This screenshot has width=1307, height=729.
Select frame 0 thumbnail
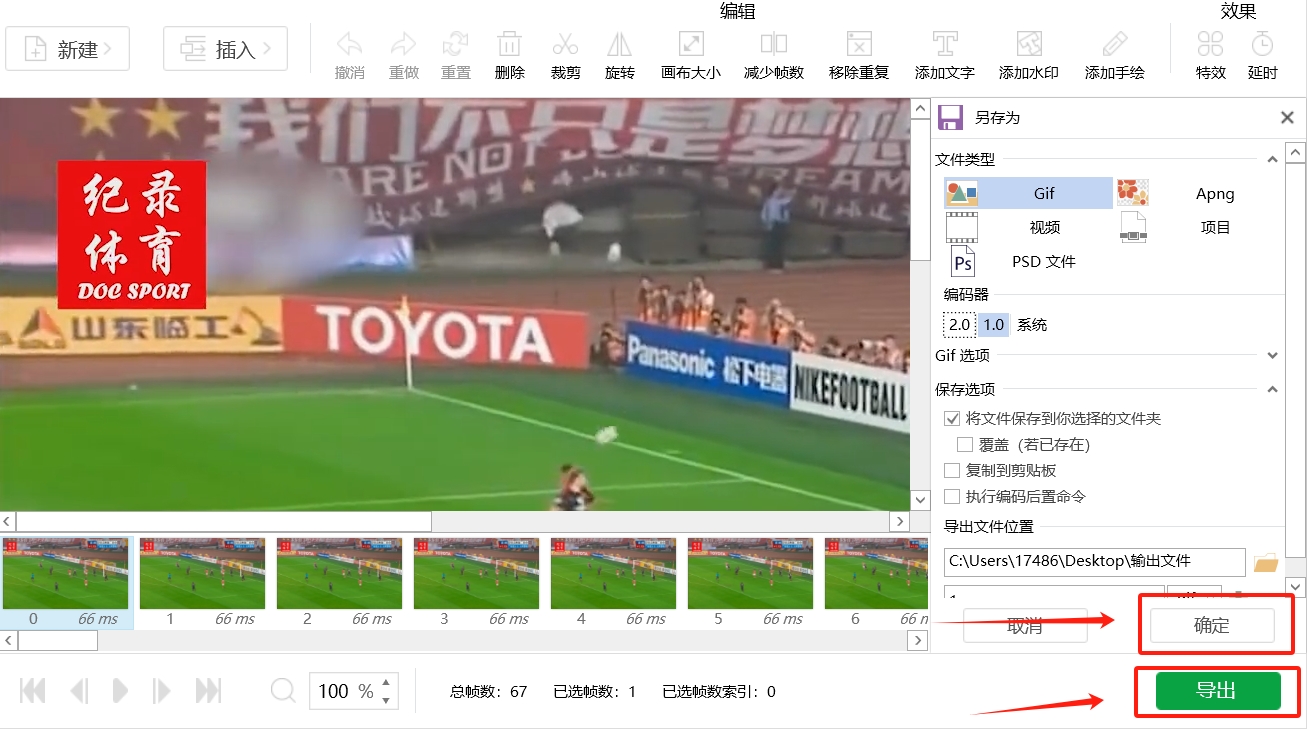point(66,582)
